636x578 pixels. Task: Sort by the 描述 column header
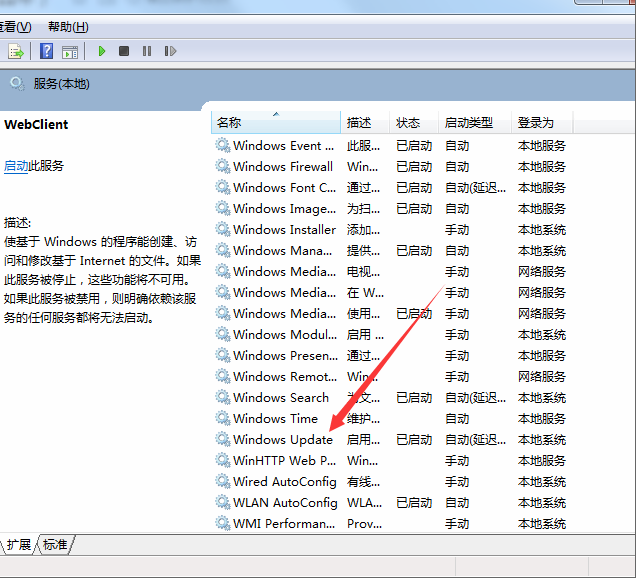365,122
